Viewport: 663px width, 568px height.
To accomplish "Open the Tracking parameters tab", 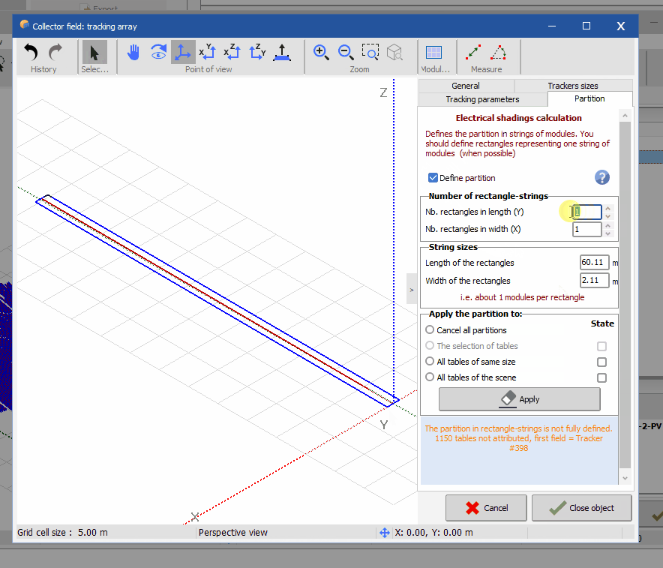I will 482,99.
